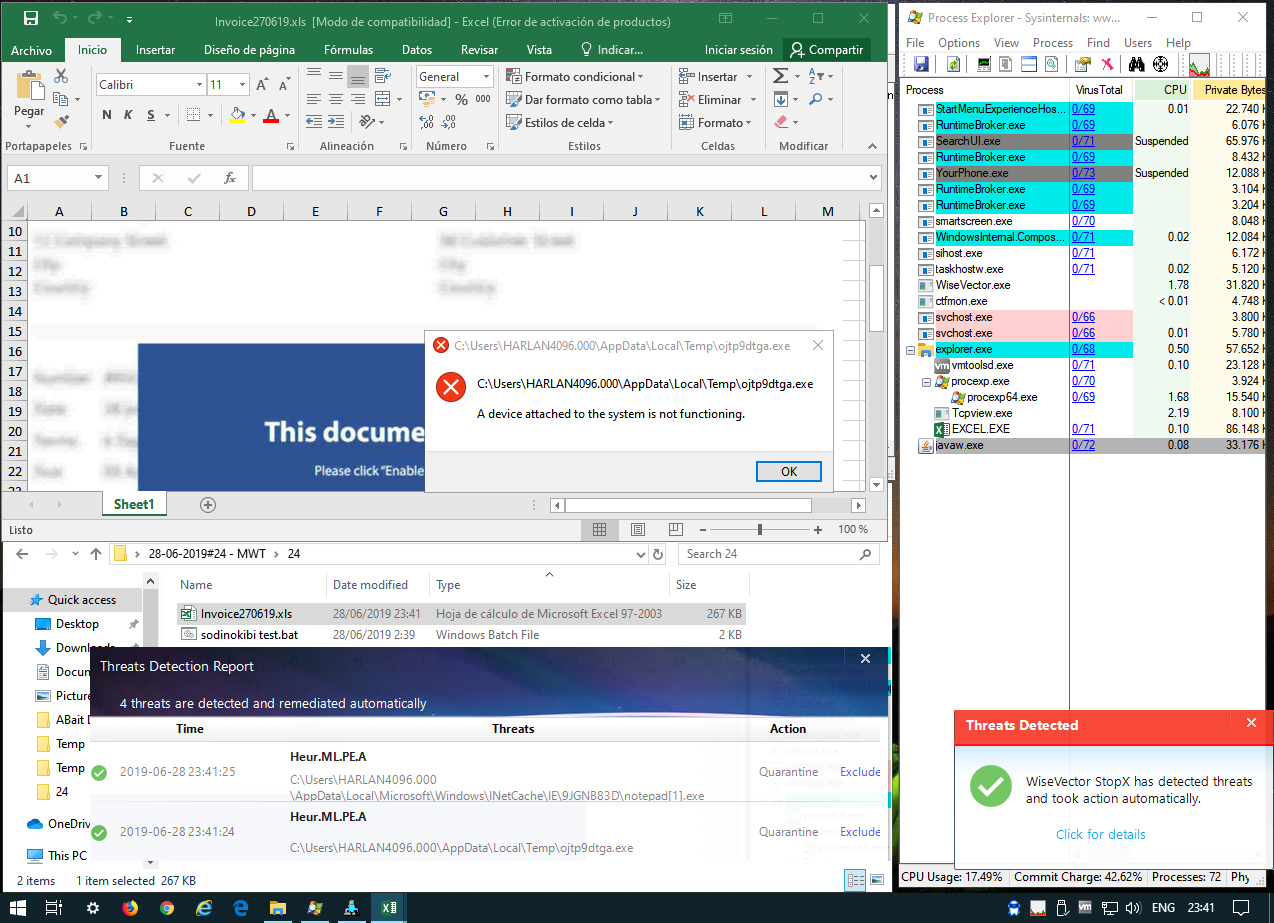Select sodinokibi test.bat file
The width and height of the screenshot is (1274, 923).
pyautogui.click(x=249, y=634)
